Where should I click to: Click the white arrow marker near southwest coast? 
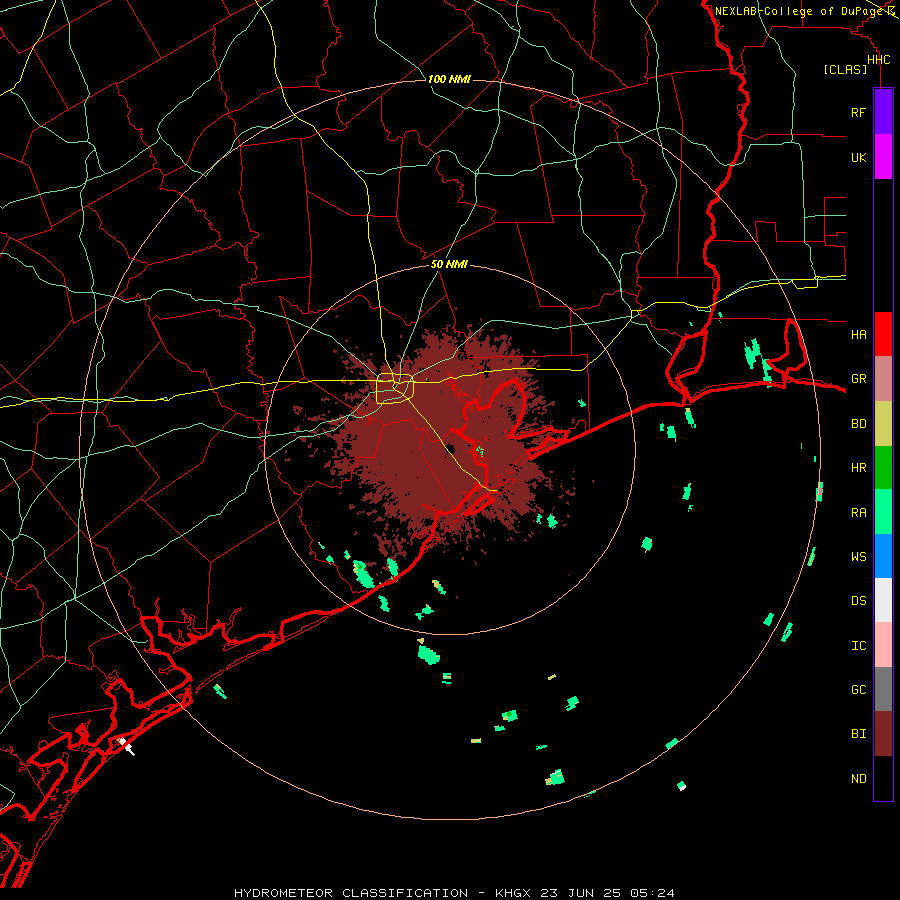pyautogui.click(x=127, y=747)
